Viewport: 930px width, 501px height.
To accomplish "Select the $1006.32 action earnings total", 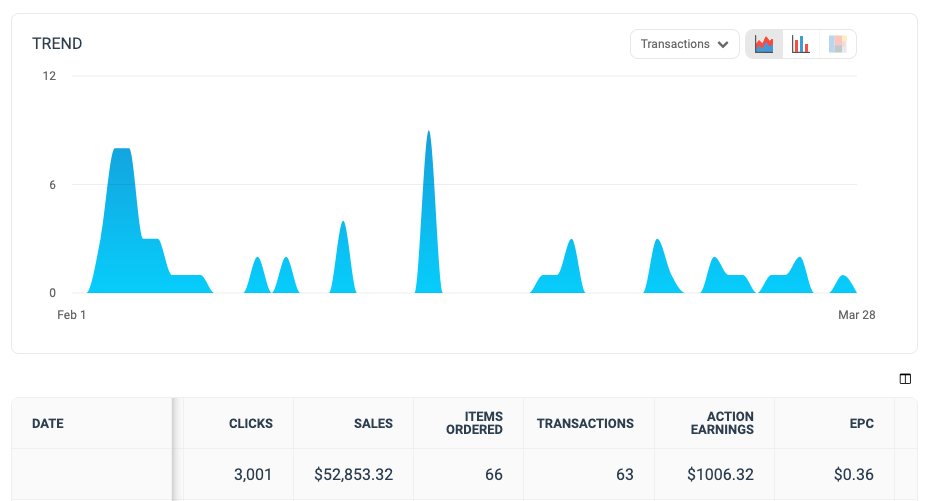I will click(x=721, y=474).
